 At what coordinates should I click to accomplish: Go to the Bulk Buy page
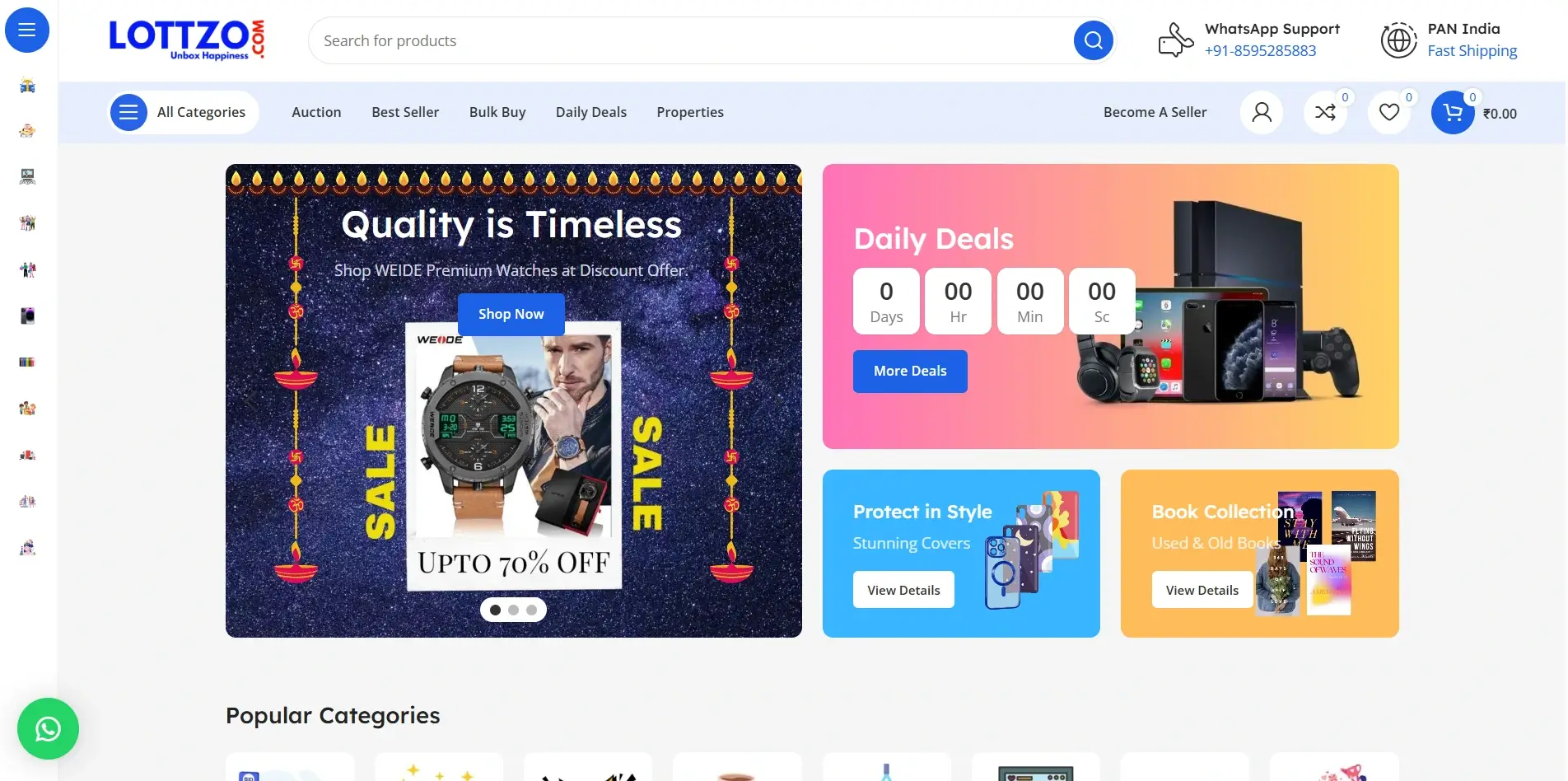coord(497,112)
